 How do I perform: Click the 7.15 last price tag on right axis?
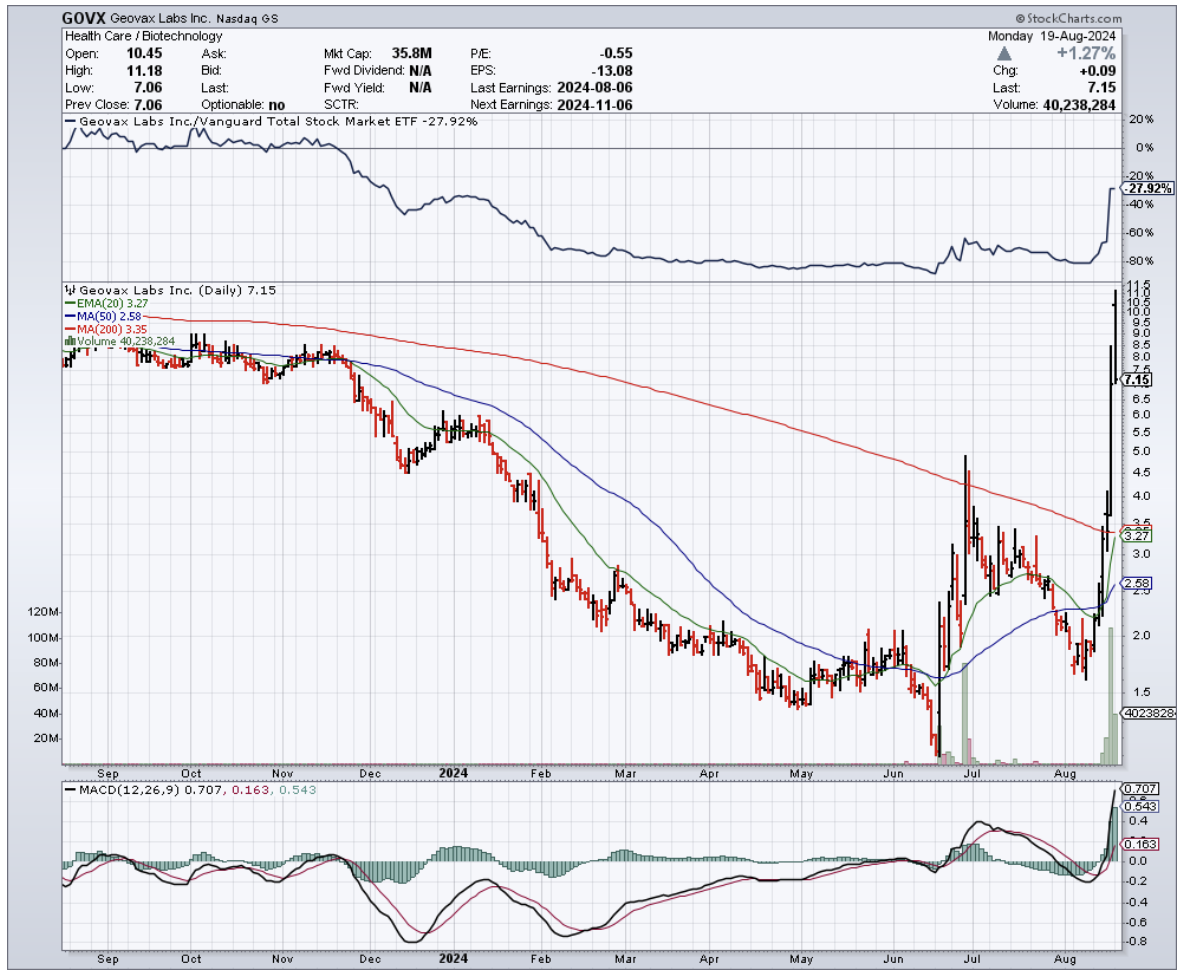tap(1137, 380)
